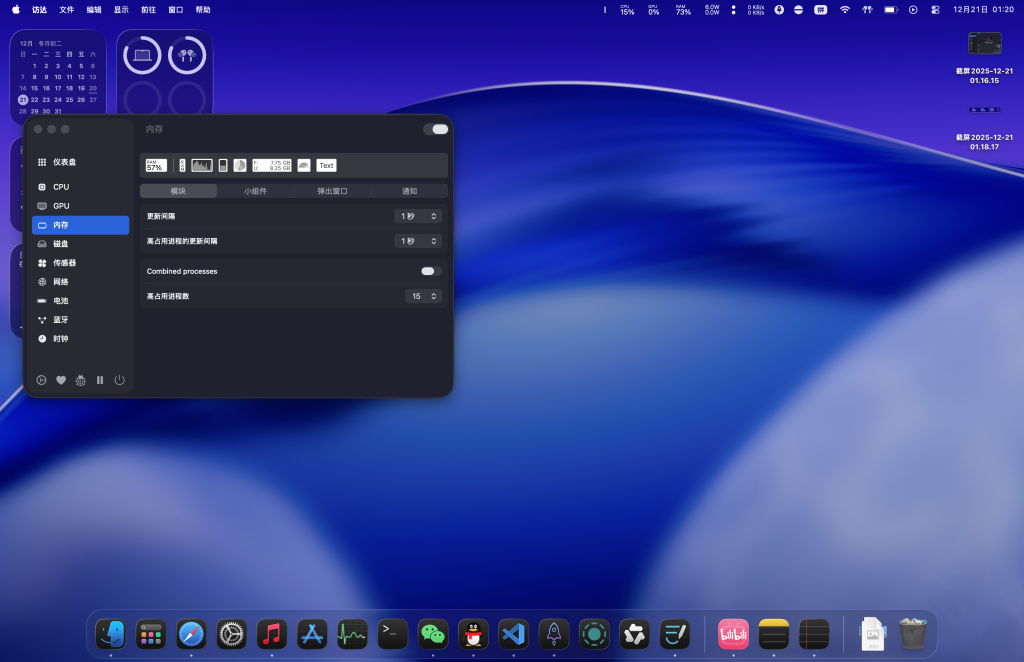Select the Text widget button

point(326,165)
